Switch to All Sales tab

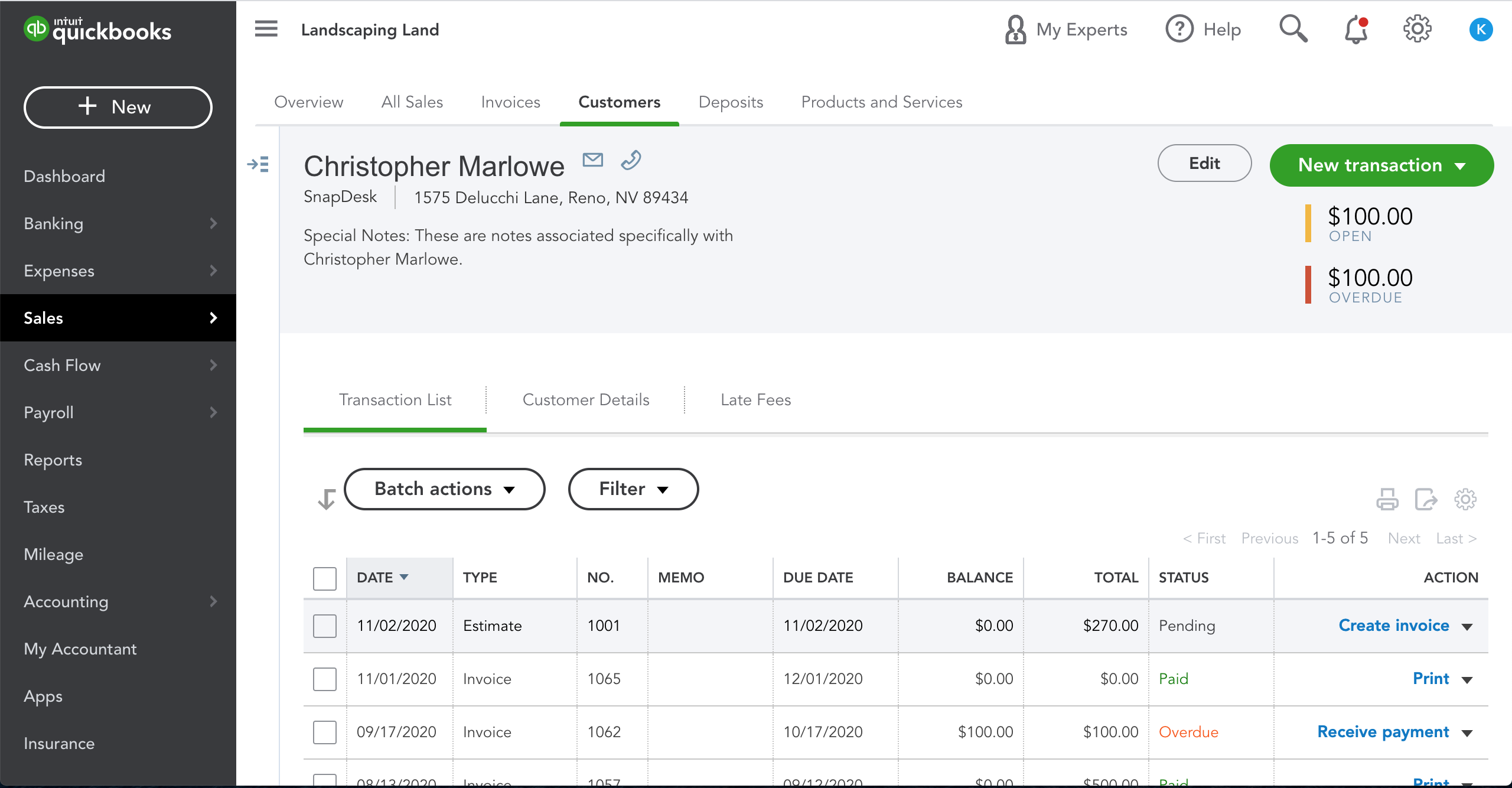(412, 102)
